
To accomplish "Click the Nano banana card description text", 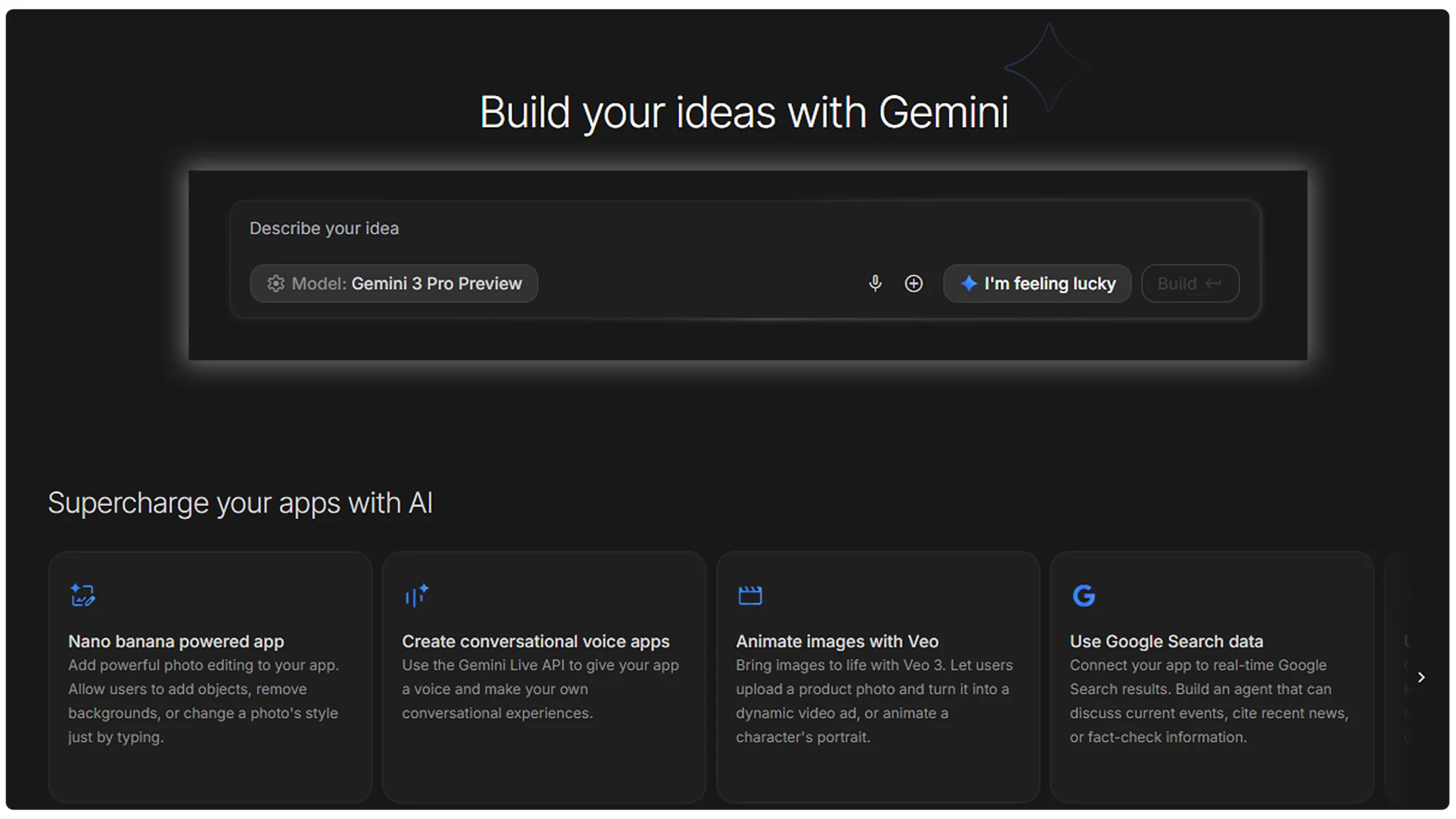I will [203, 701].
